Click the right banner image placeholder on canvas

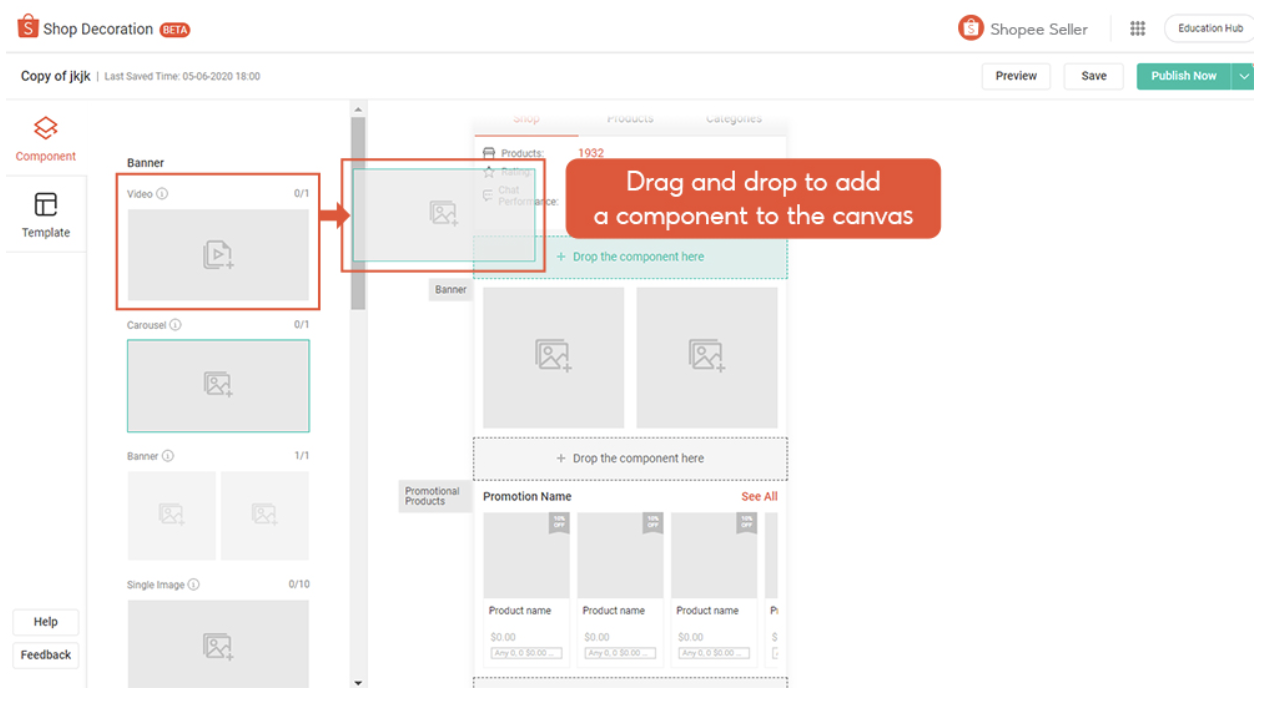click(707, 358)
